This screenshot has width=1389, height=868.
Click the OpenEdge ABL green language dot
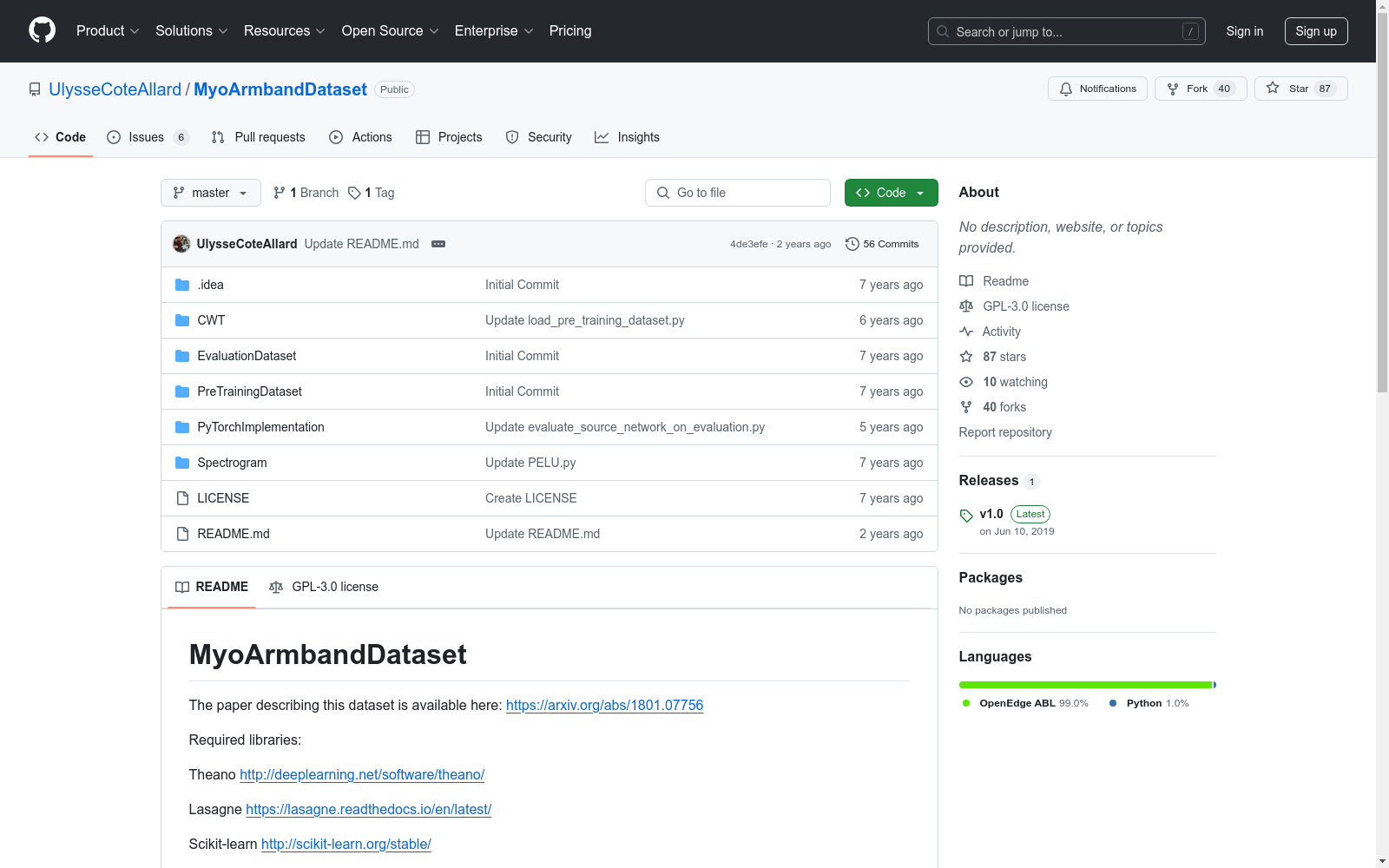(966, 703)
